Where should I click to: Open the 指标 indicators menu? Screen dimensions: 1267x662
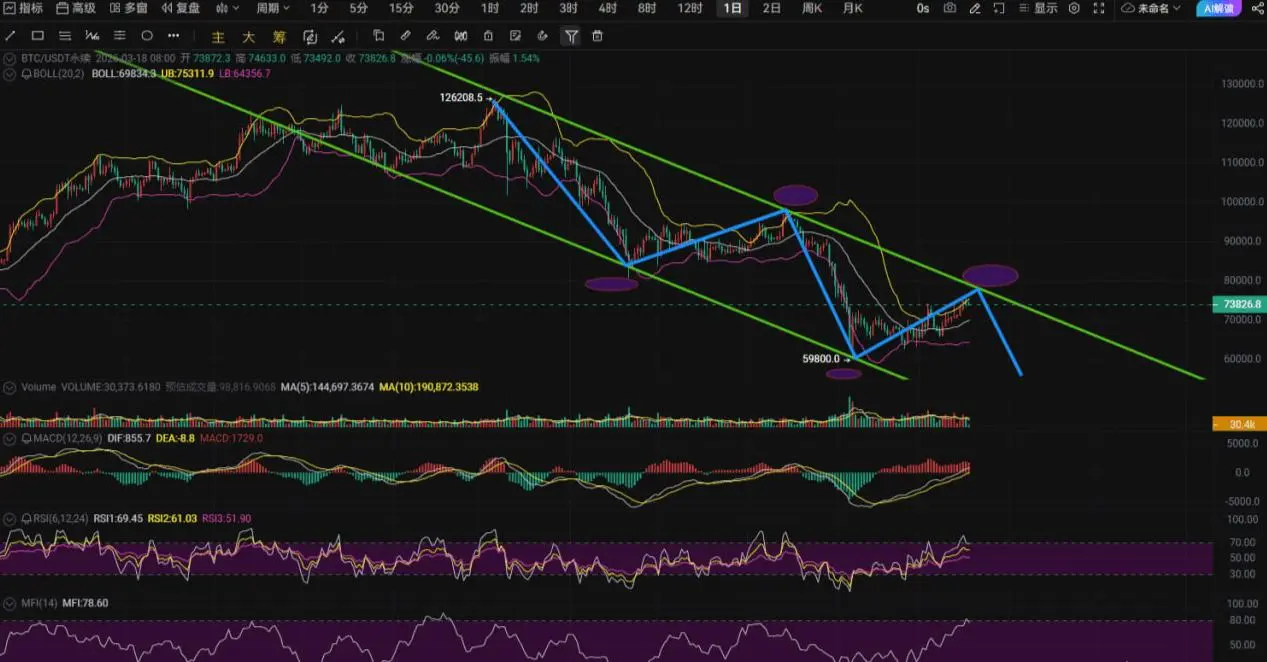[x=24, y=8]
